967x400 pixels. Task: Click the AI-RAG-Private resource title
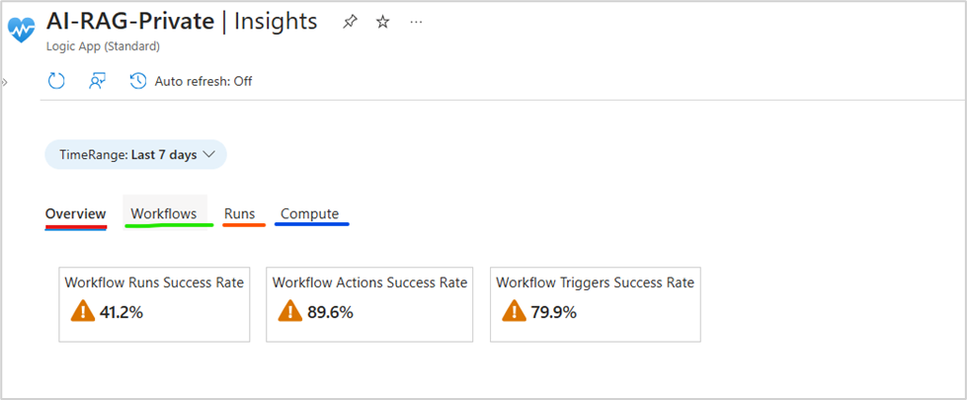pos(130,22)
